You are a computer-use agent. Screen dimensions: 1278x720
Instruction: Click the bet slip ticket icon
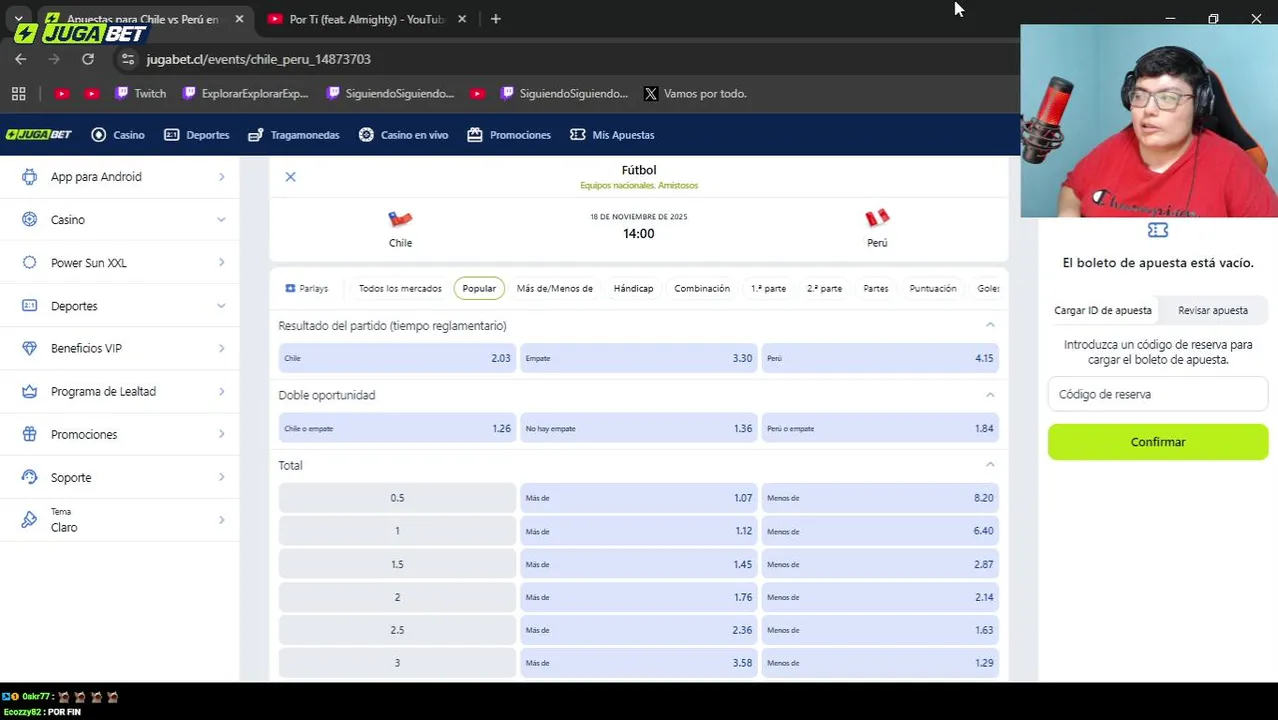1158,230
